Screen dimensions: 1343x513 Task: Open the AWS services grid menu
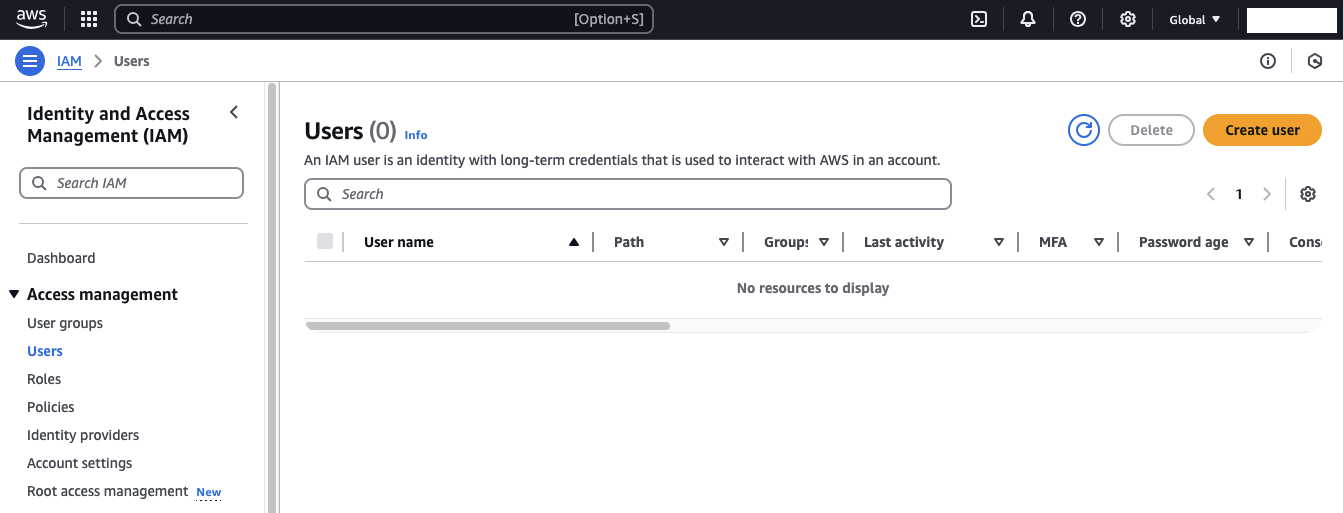point(89,19)
